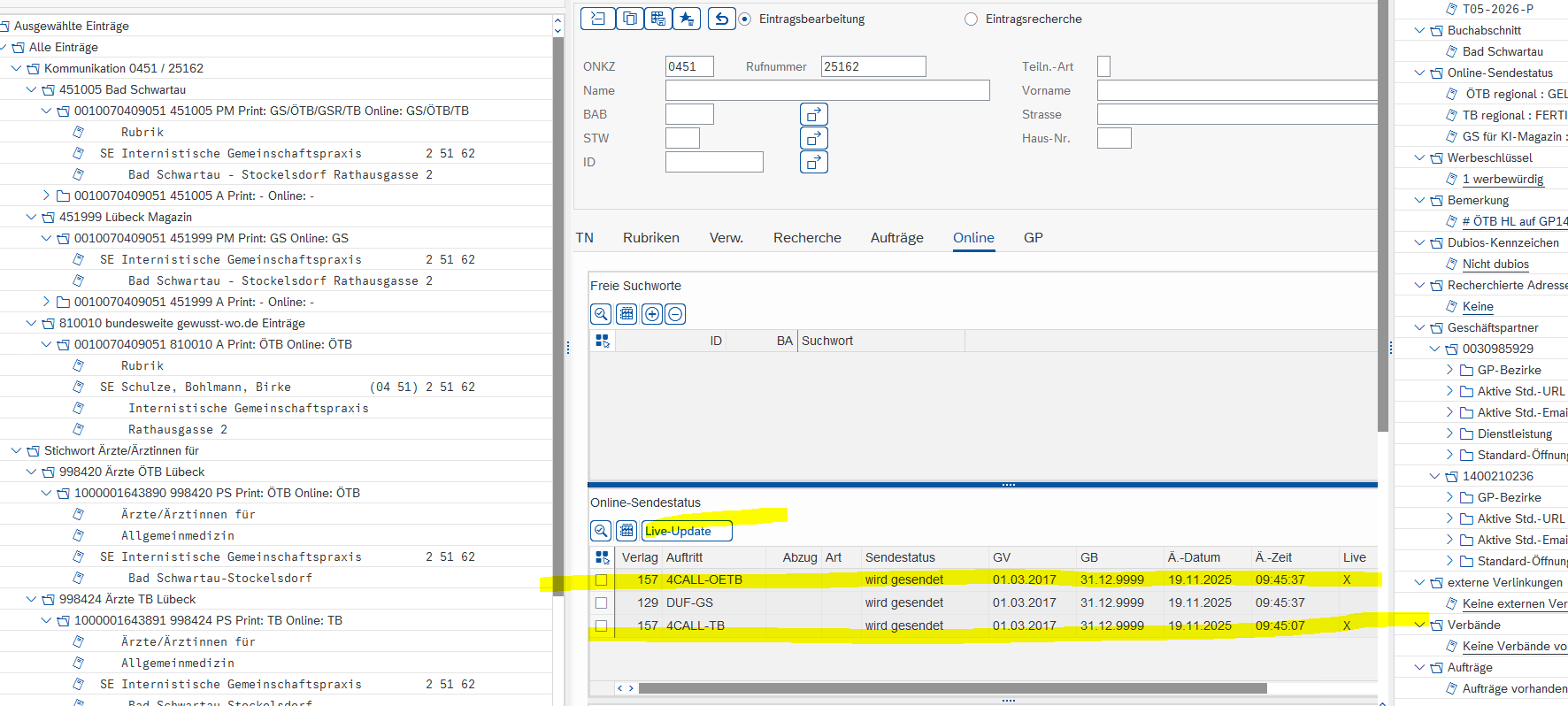Click the grid icon under Freie Suchworte
This screenshot has height=706, width=1568.
coord(626,314)
